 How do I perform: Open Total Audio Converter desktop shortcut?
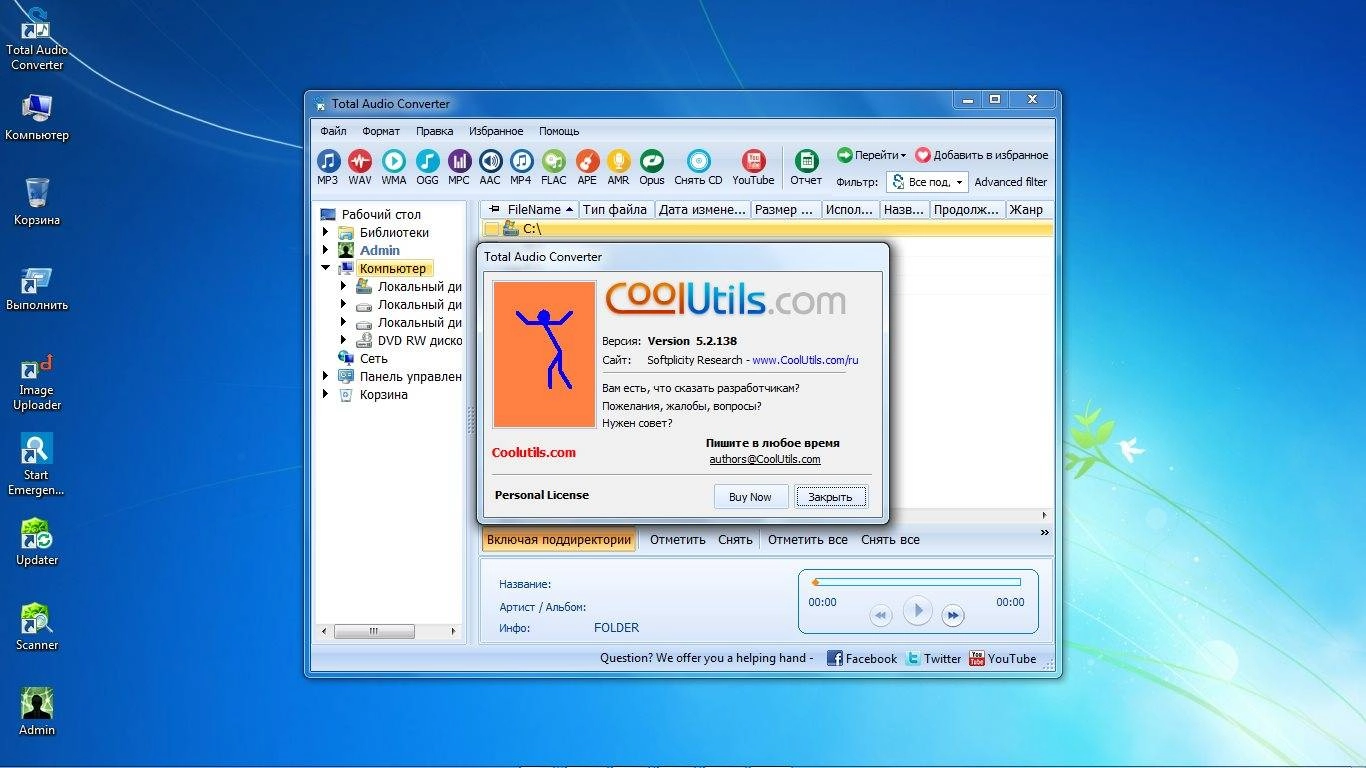pos(37,40)
